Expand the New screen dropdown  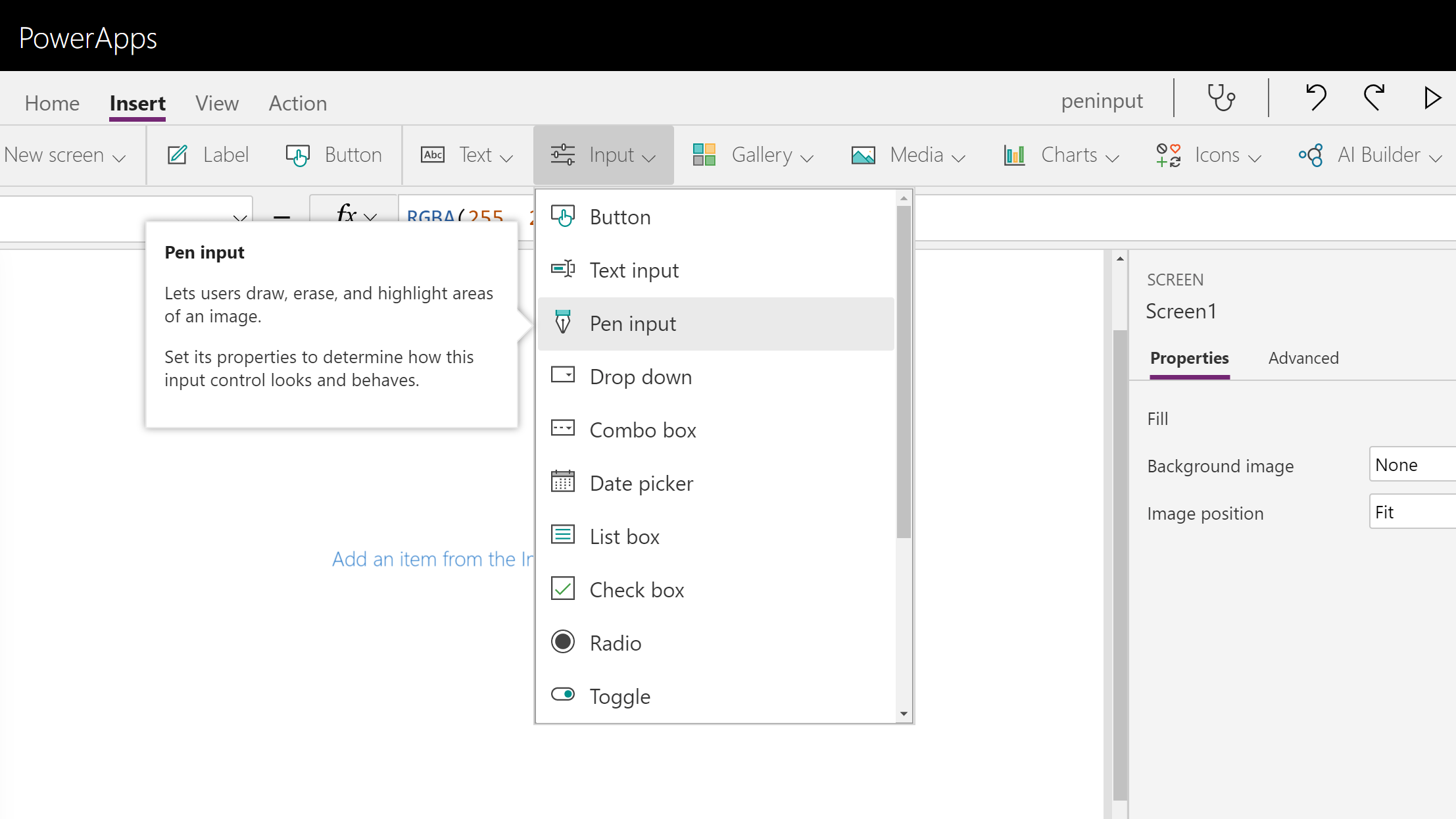pyautogui.click(x=64, y=155)
